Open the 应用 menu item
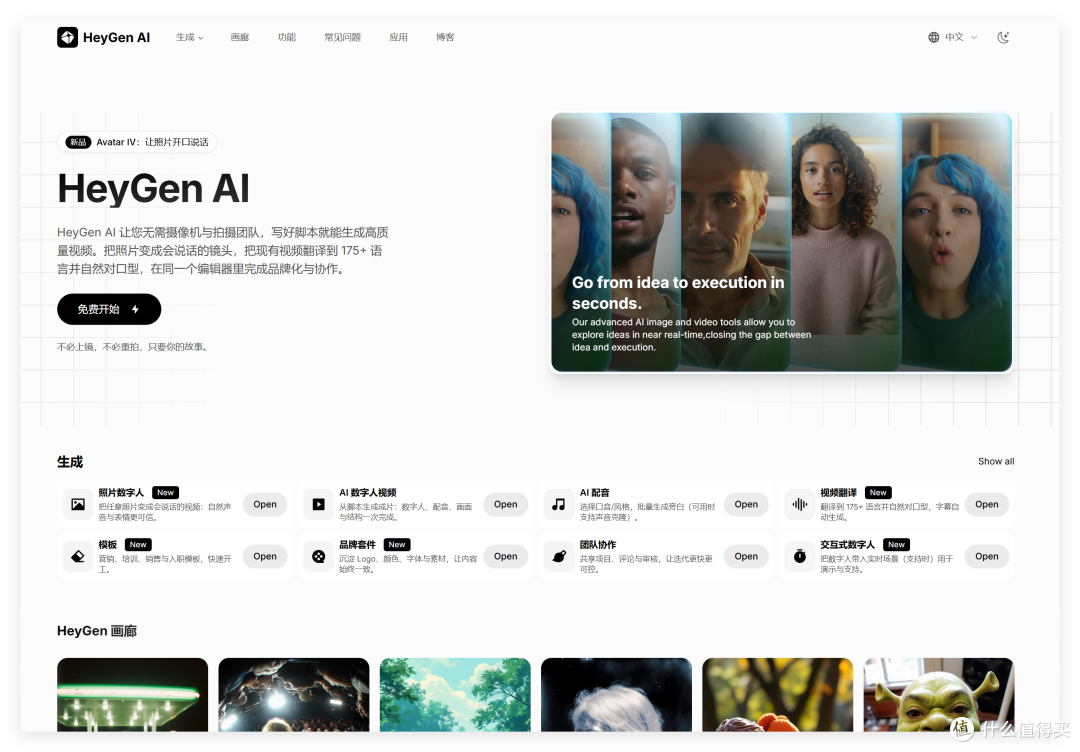Screen dimensions: 1080x752 [398, 37]
